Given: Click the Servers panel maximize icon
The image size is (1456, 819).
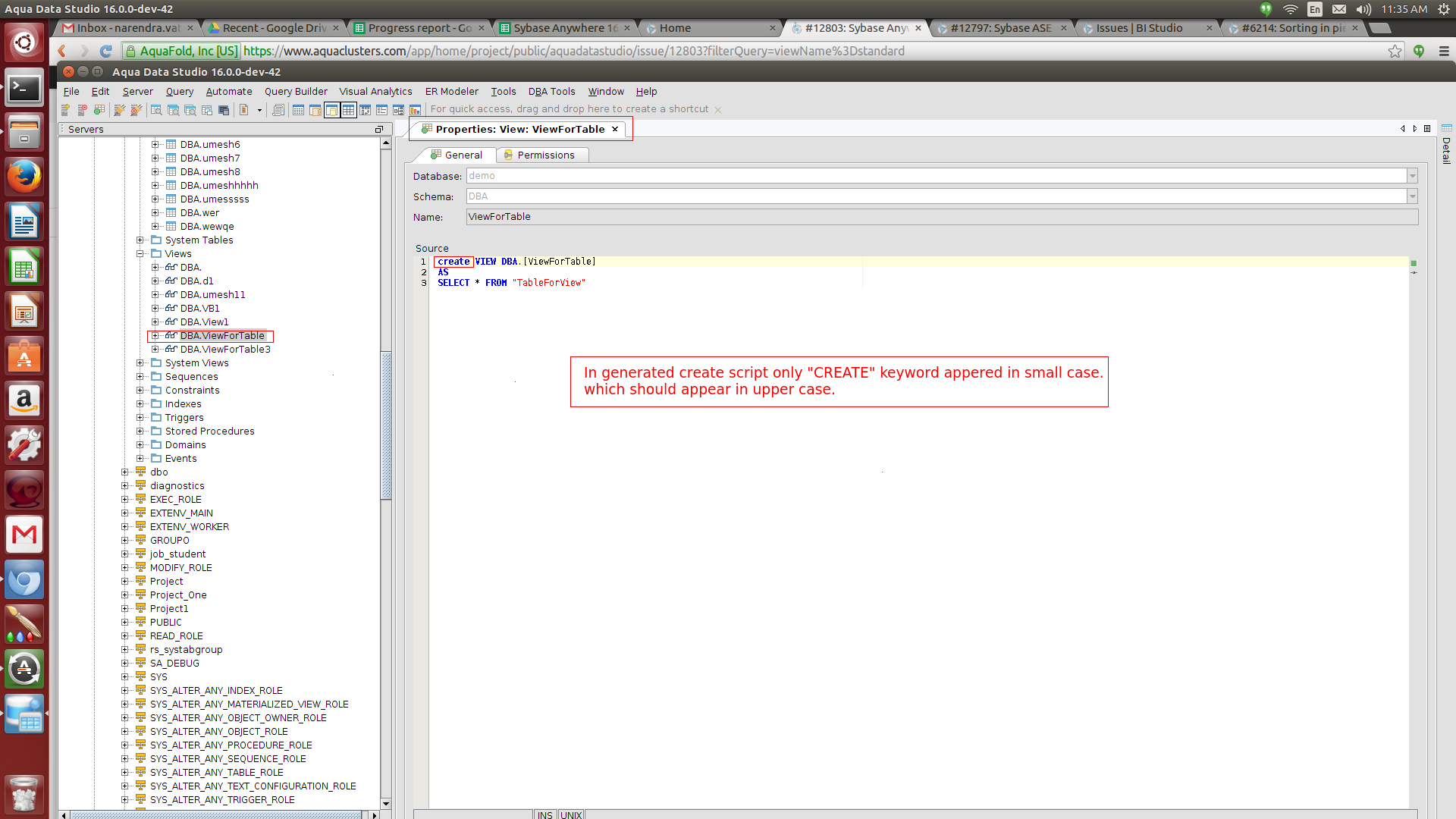Looking at the screenshot, I should (378, 130).
